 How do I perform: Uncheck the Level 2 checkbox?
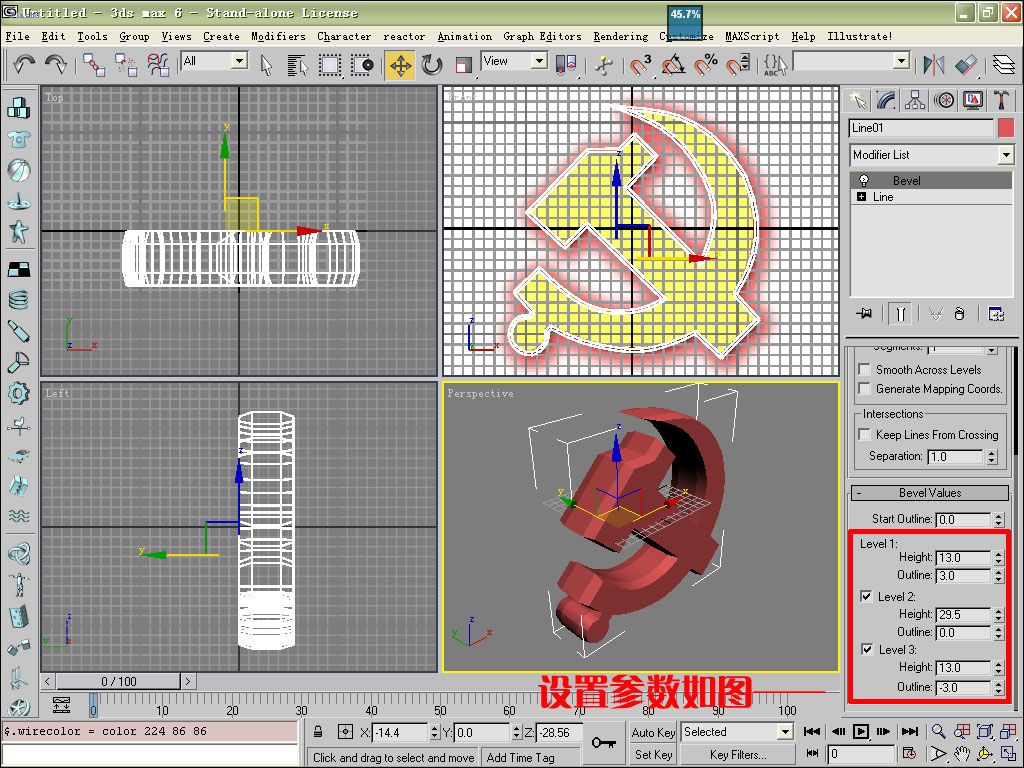(866, 597)
